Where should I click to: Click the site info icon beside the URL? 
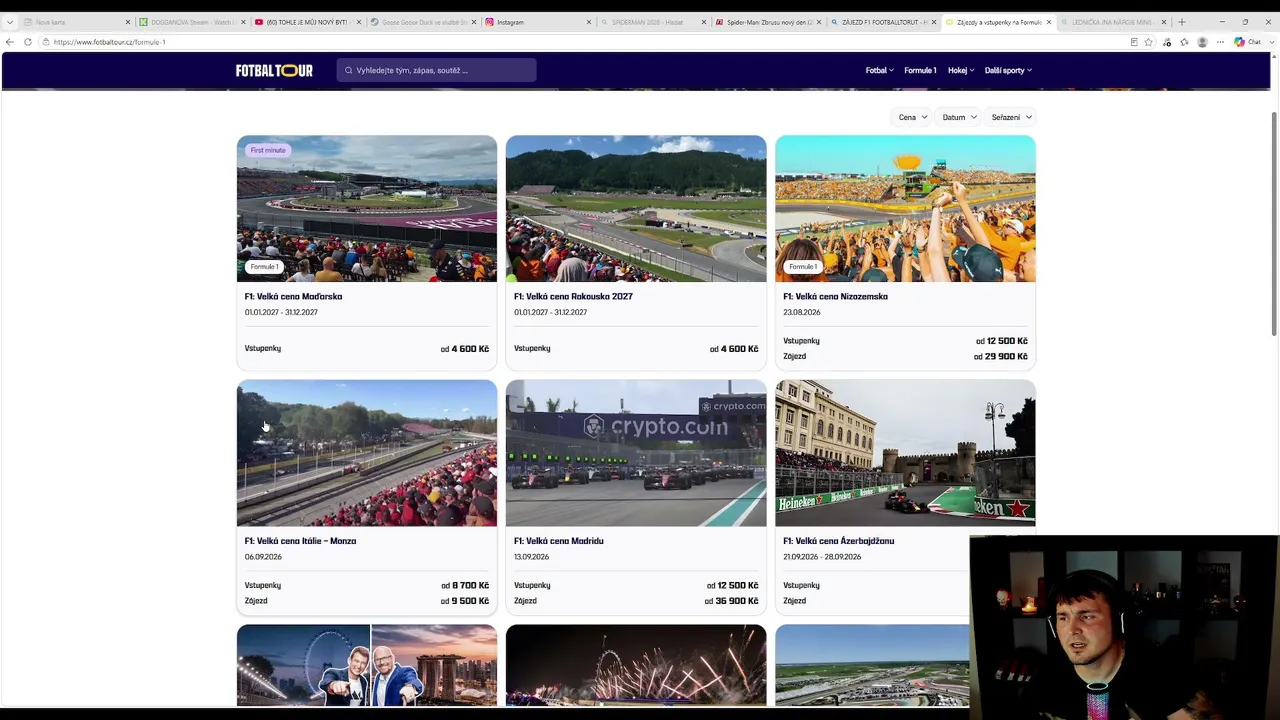coord(45,42)
